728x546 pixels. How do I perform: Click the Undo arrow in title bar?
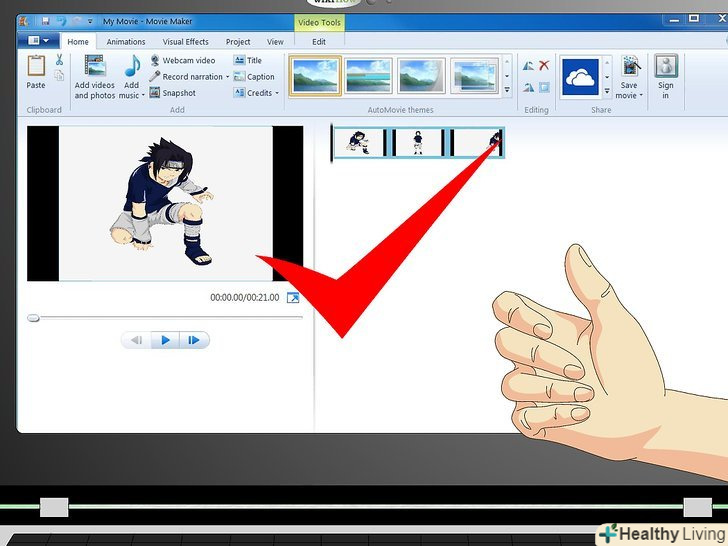point(61,21)
